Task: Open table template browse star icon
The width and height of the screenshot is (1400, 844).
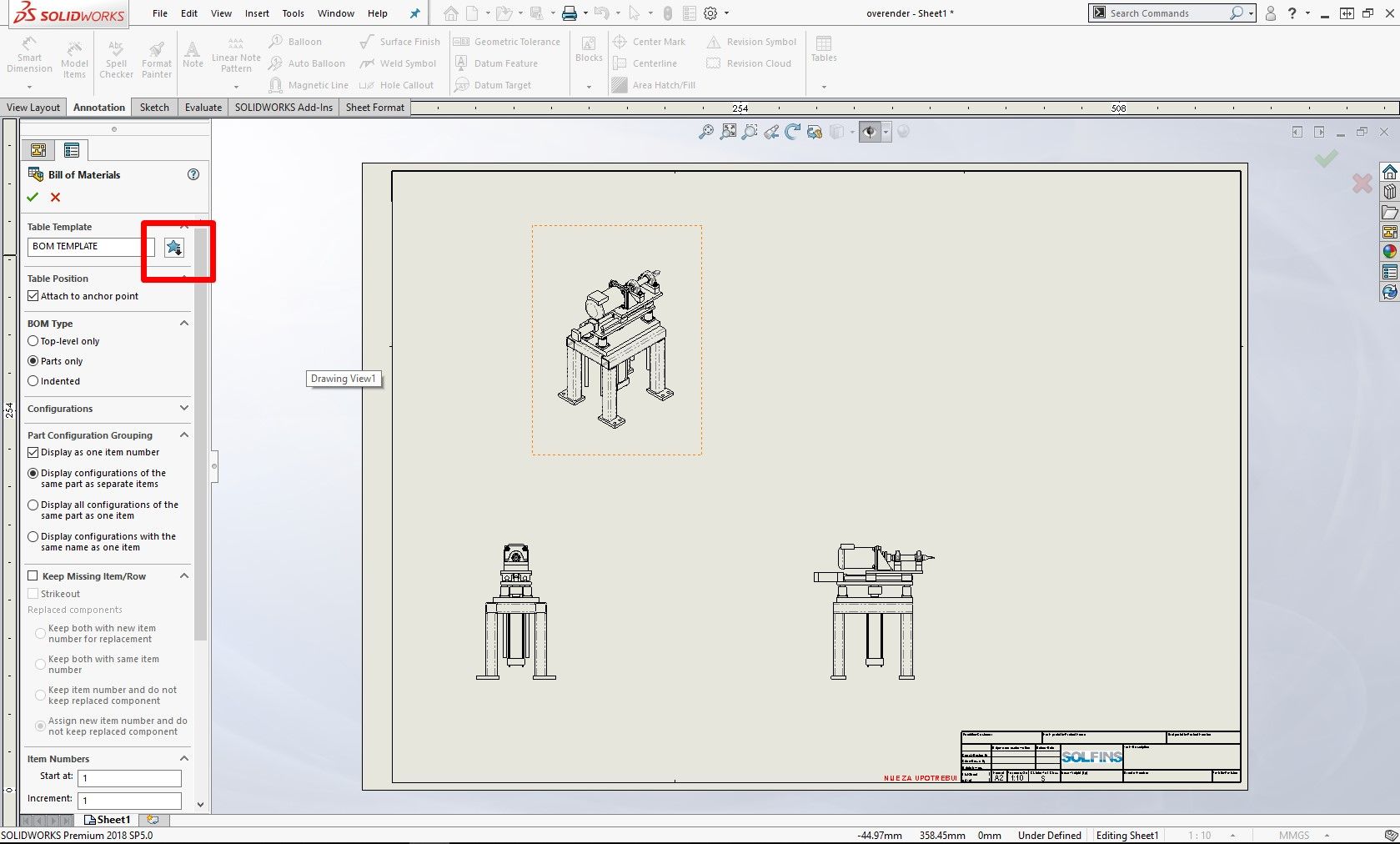Action: click(x=173, y=248)
